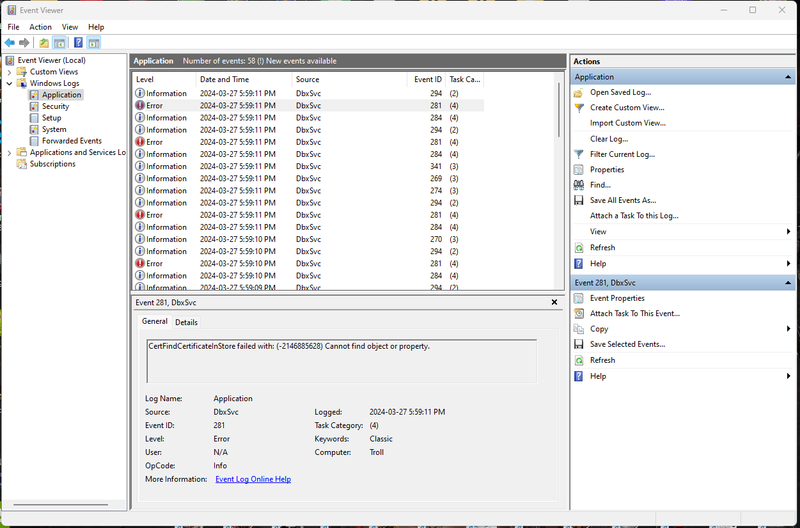Switch to the Details tab
This screenshot has height=528, width=800.
(x=187, y=322)
